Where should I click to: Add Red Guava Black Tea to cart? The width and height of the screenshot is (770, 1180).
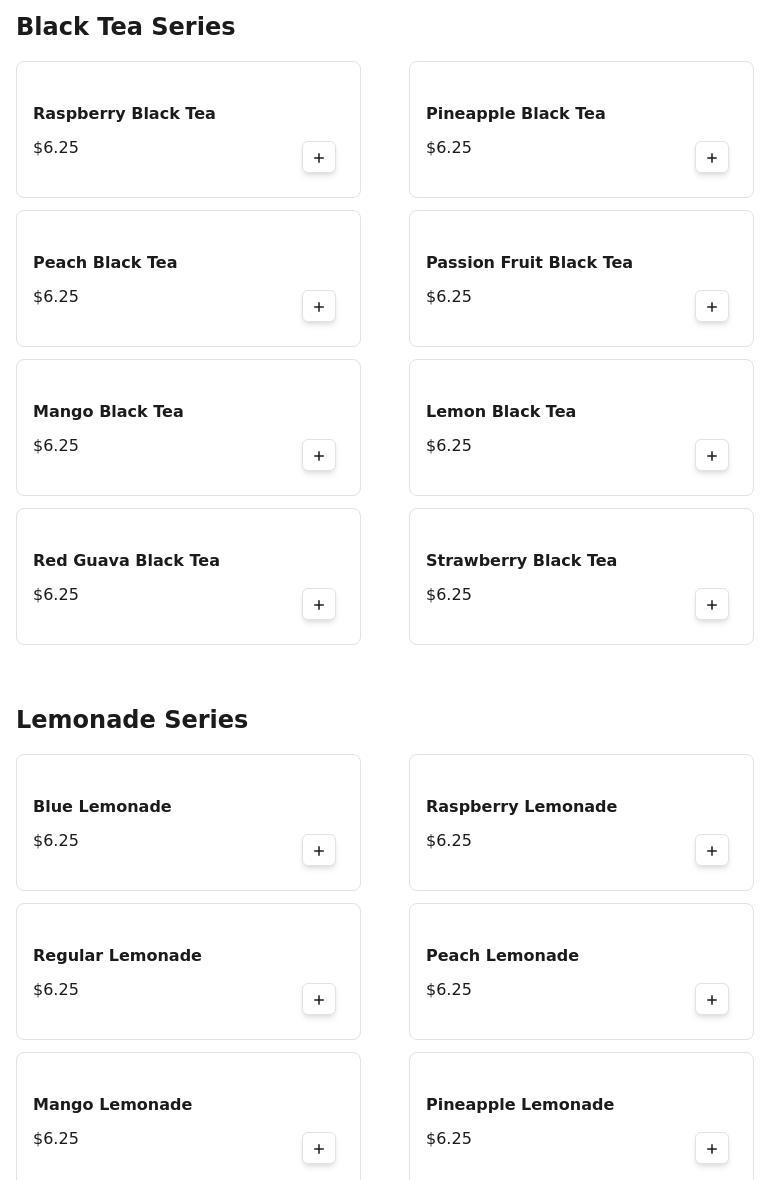[318, 604]
